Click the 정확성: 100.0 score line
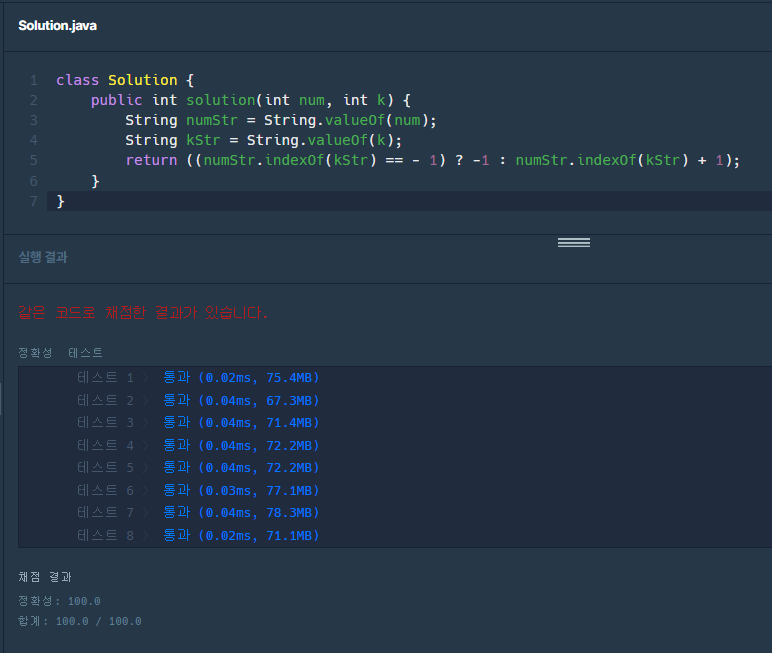Screen dimensions: 772x653 (59, 601)
